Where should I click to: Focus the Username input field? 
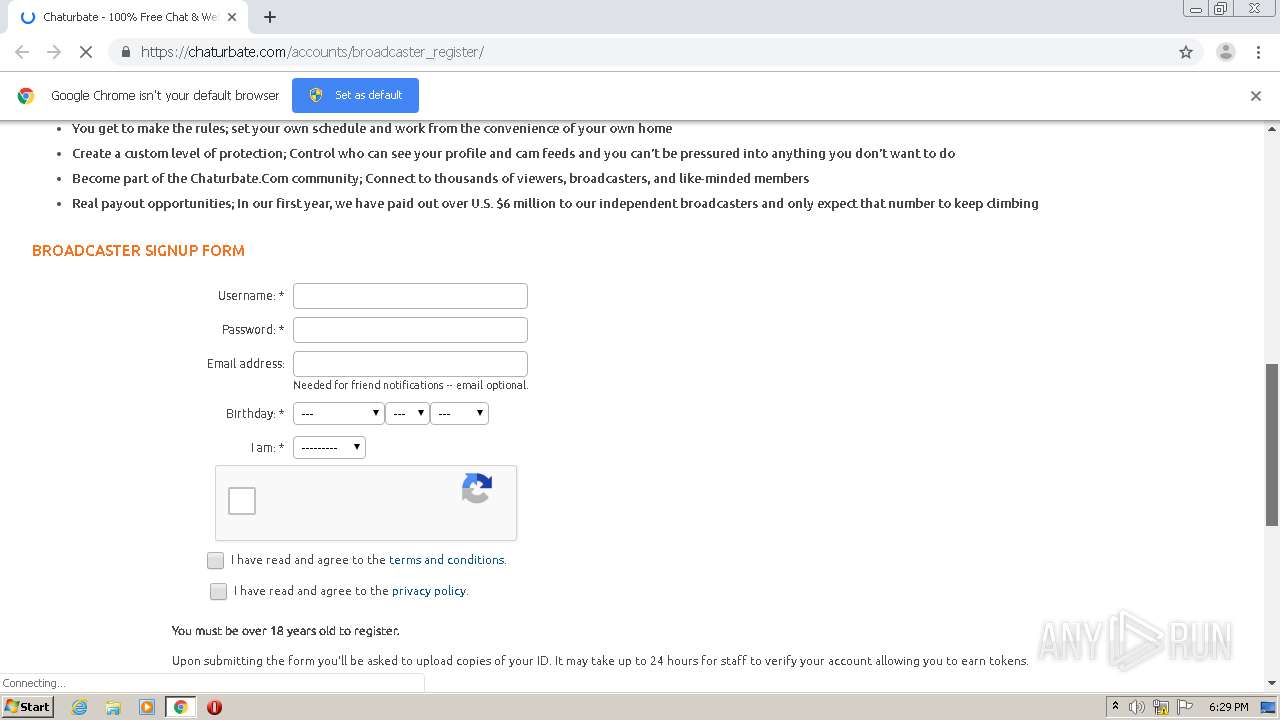pos(410,296)
